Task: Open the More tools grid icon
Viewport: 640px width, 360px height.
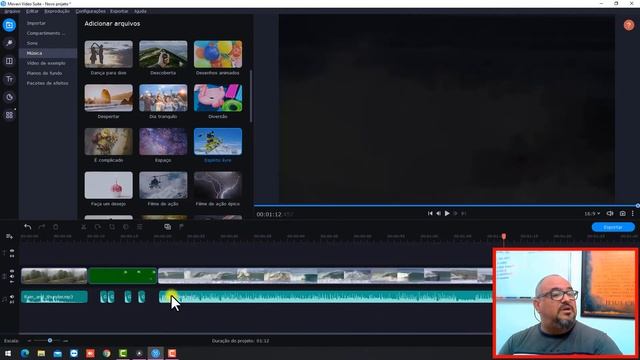Action: pyautogui.click(x=9, y=115)
